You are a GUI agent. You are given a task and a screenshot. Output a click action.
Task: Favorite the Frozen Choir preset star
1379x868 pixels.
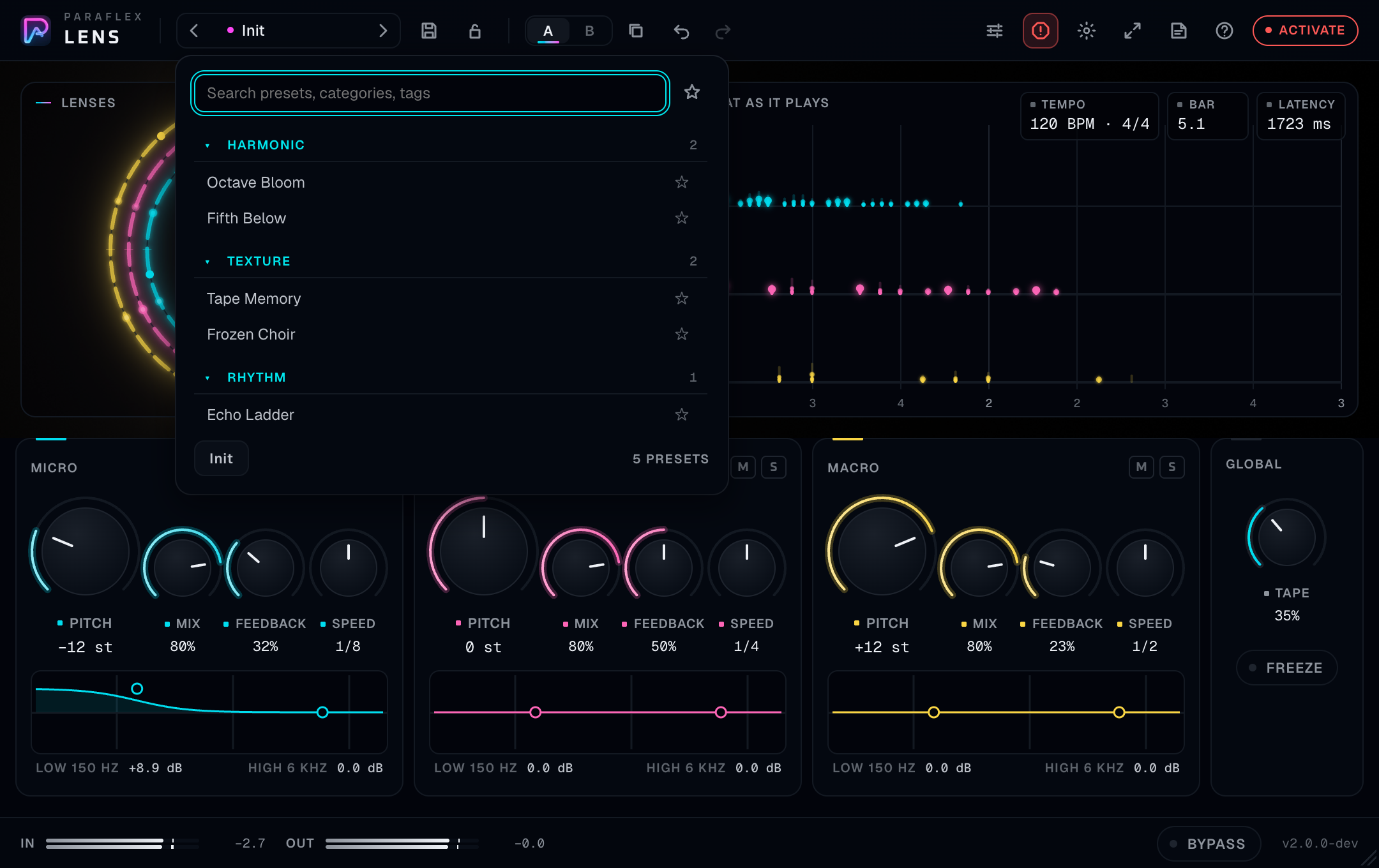(682, 334)
